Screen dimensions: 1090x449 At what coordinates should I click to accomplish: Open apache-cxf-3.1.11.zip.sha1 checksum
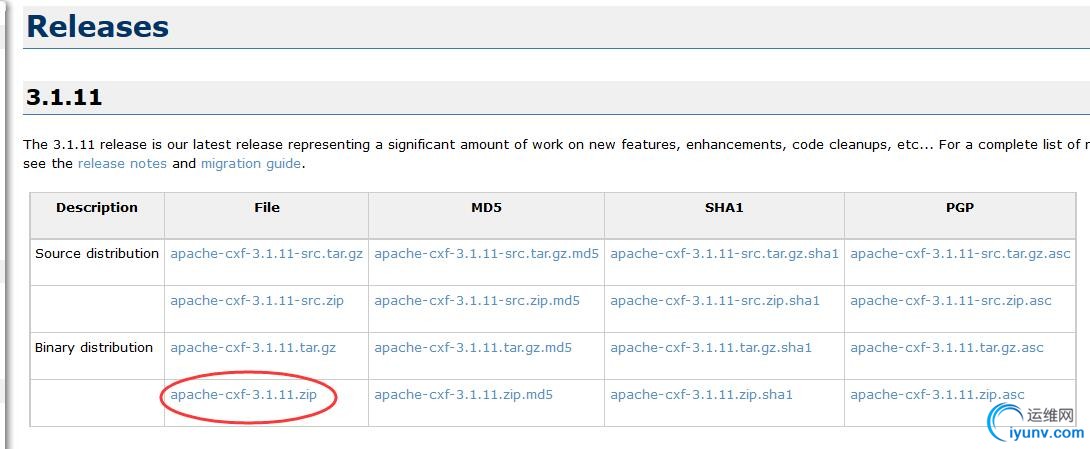tap(701, 395)
